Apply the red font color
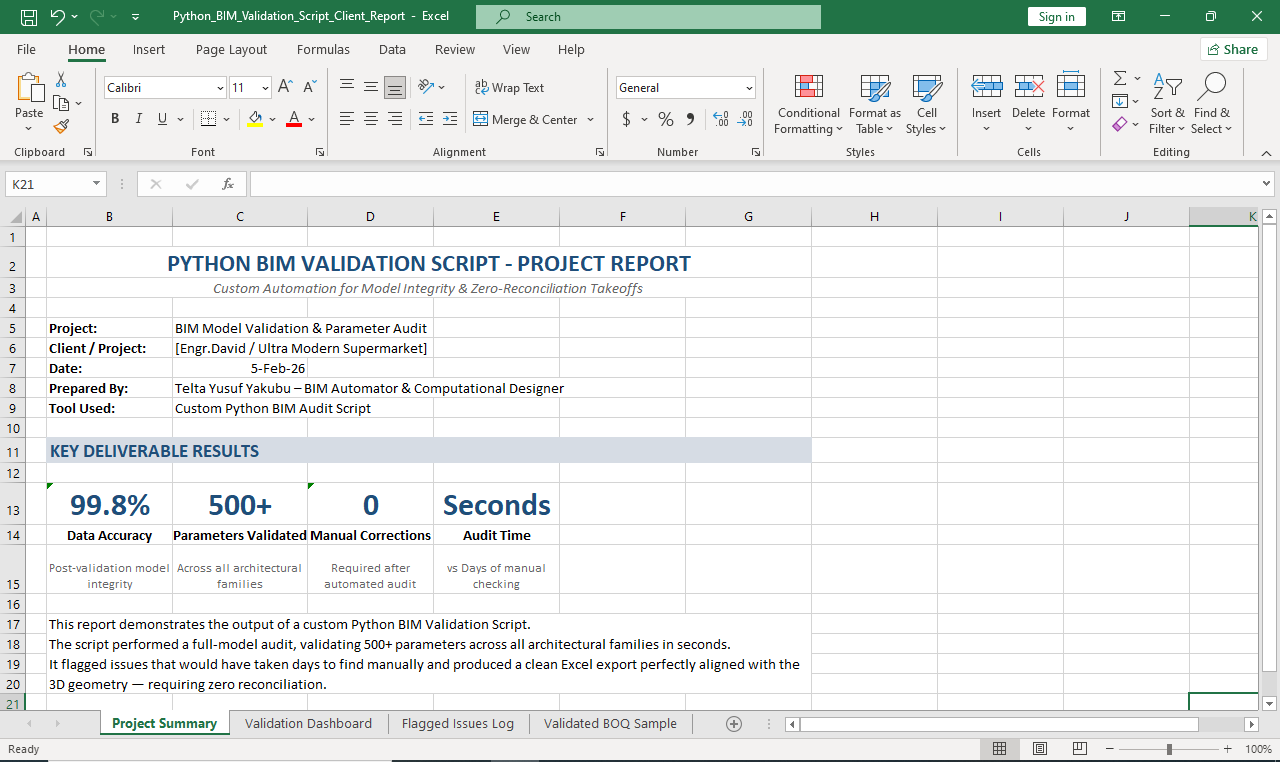Viewport: 1280px width, 762px height. [x=294, y=119]
